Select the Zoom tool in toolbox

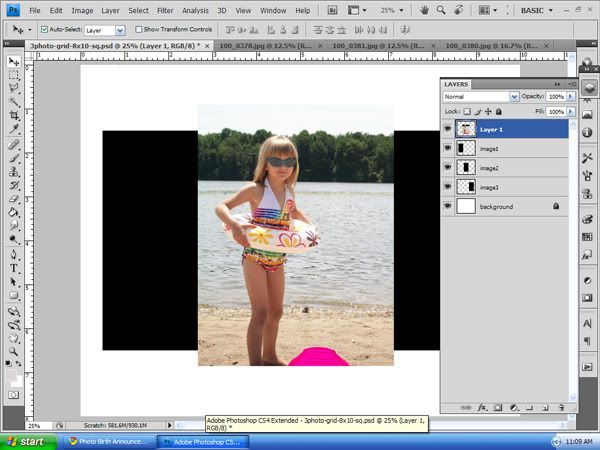click(x=14, y=351)
